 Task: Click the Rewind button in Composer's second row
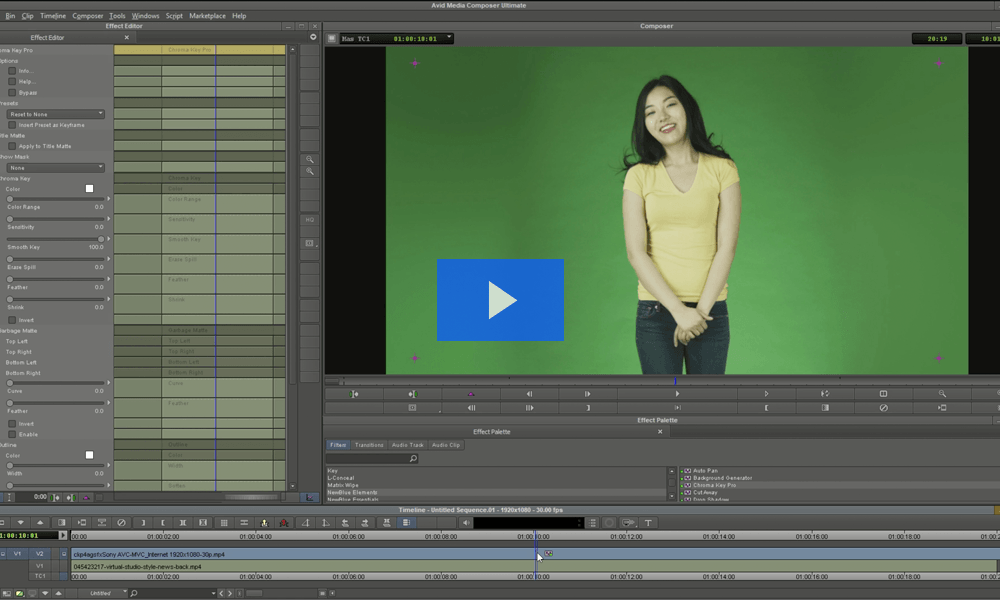[471, 408]
